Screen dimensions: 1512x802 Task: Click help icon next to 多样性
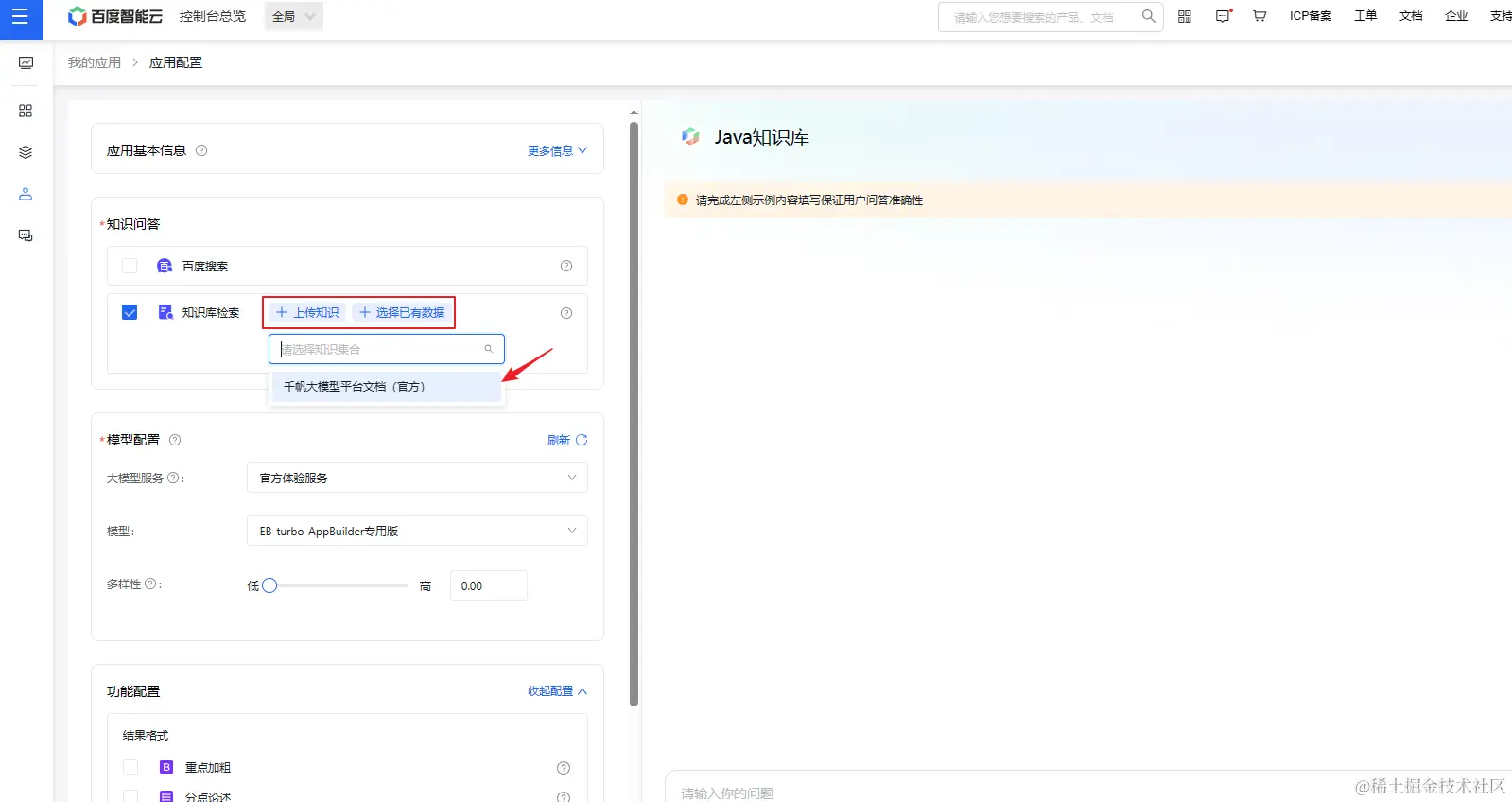click(x=150, y=584)
